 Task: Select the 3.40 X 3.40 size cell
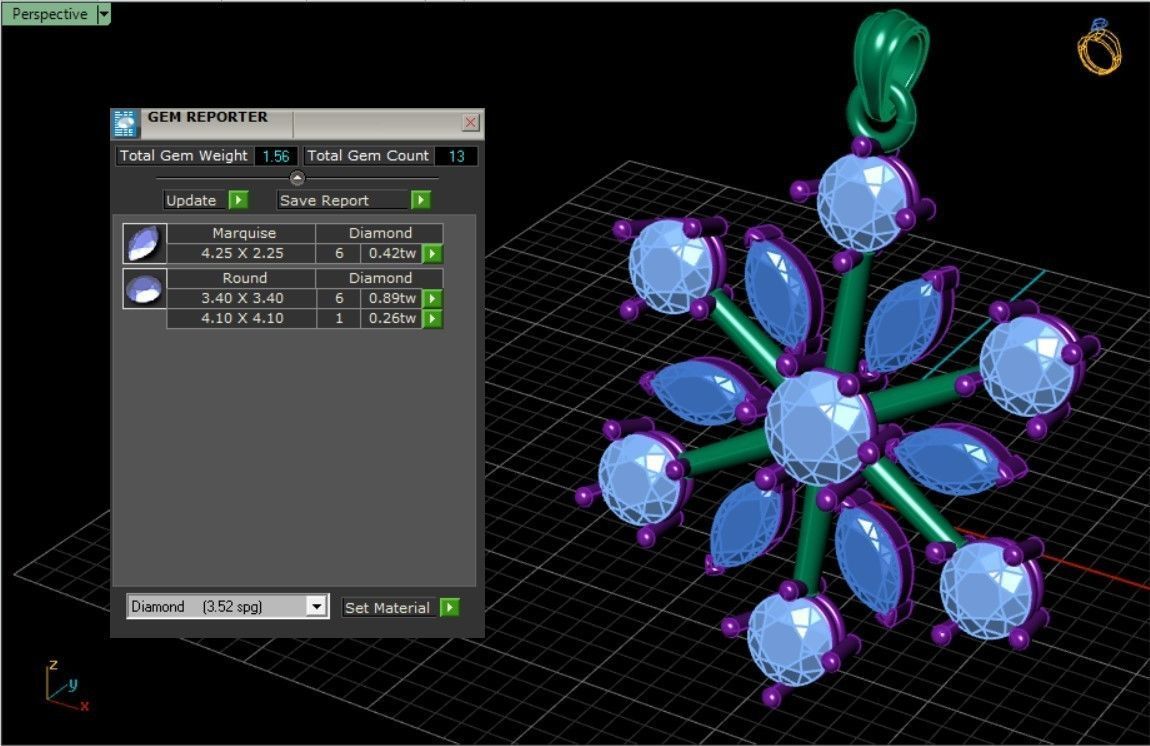click(242, 299)
